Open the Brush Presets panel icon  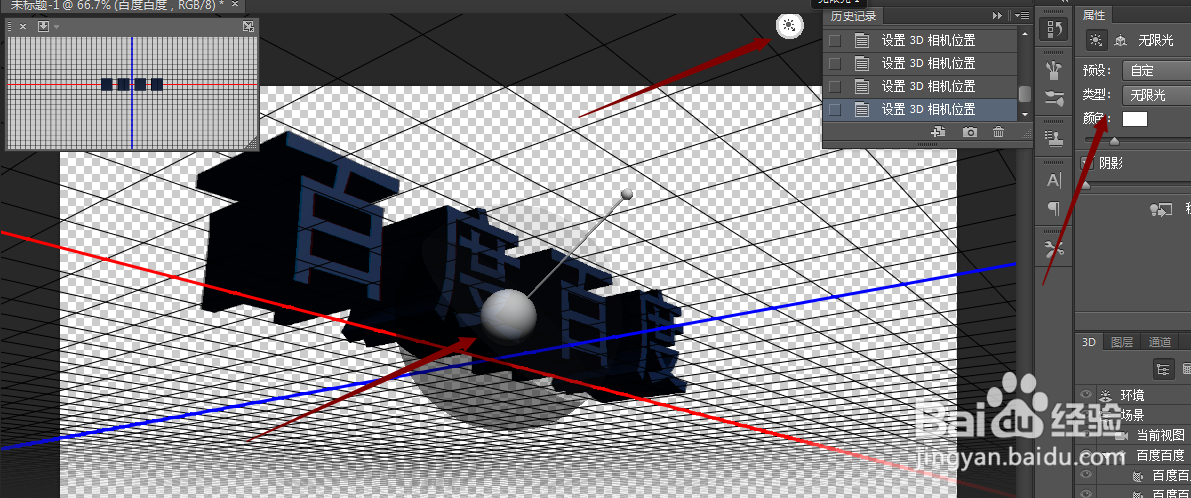click(x=1054, y=71)
